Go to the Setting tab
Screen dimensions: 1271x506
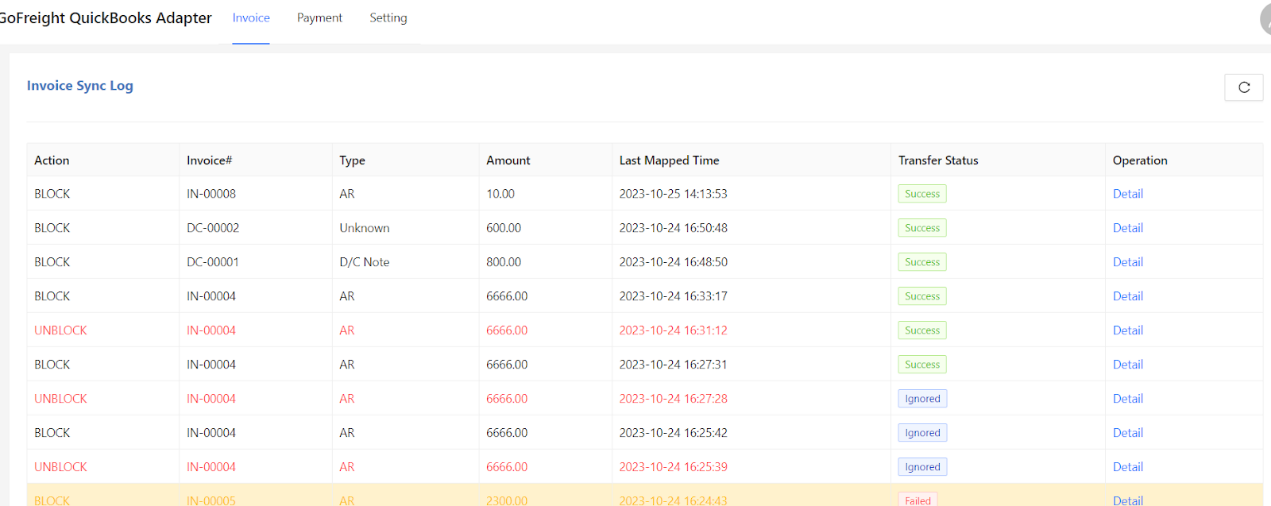click(388, 18)
